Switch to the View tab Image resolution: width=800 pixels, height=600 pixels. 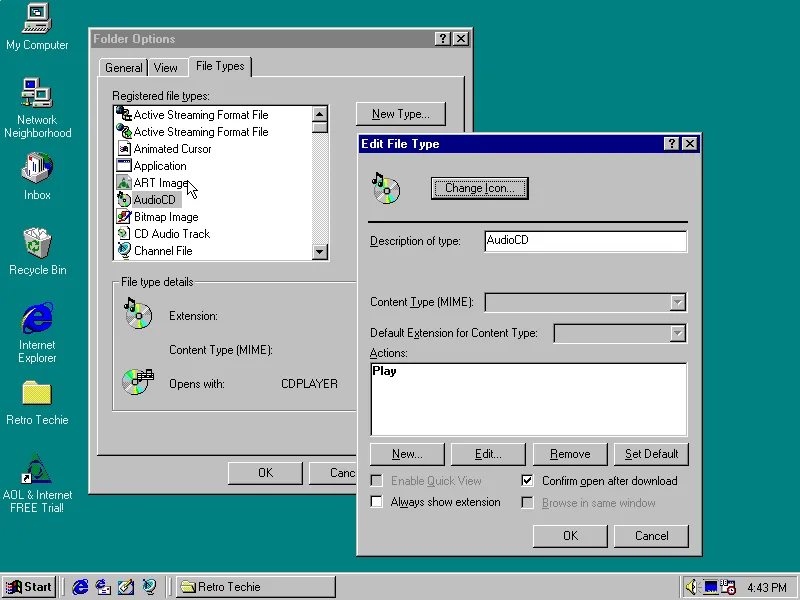[167, 67]
